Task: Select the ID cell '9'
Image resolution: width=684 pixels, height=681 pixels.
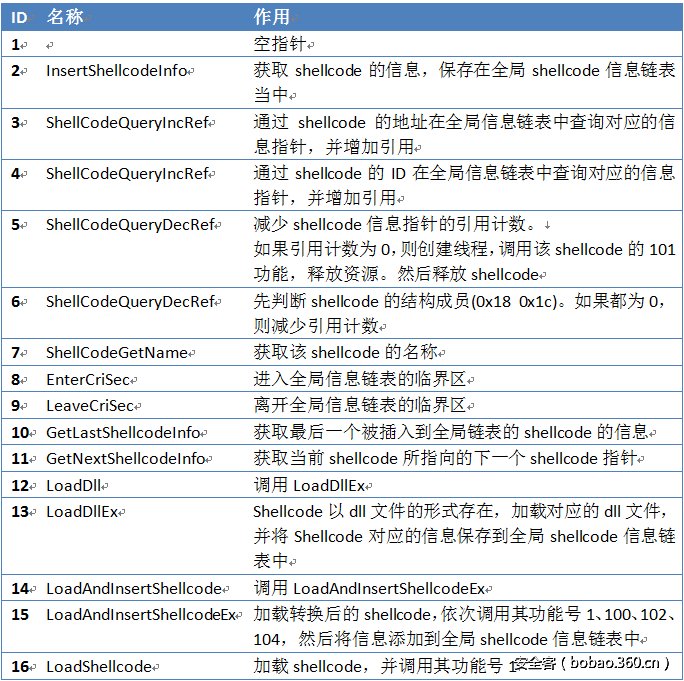Action: click(15, 406)
